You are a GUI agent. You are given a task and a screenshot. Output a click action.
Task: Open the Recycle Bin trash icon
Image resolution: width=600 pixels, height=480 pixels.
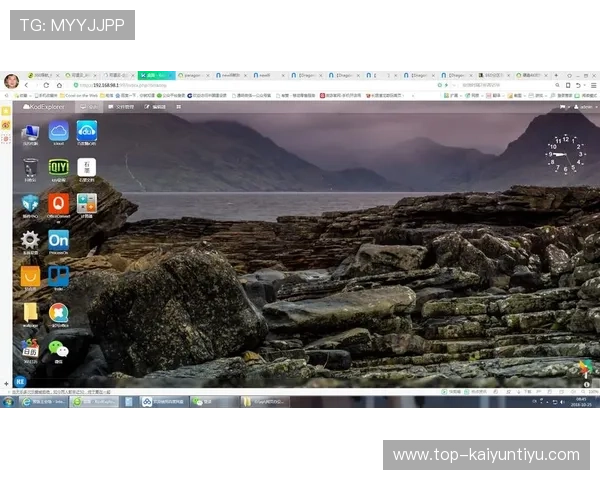[x=30, y=167]
